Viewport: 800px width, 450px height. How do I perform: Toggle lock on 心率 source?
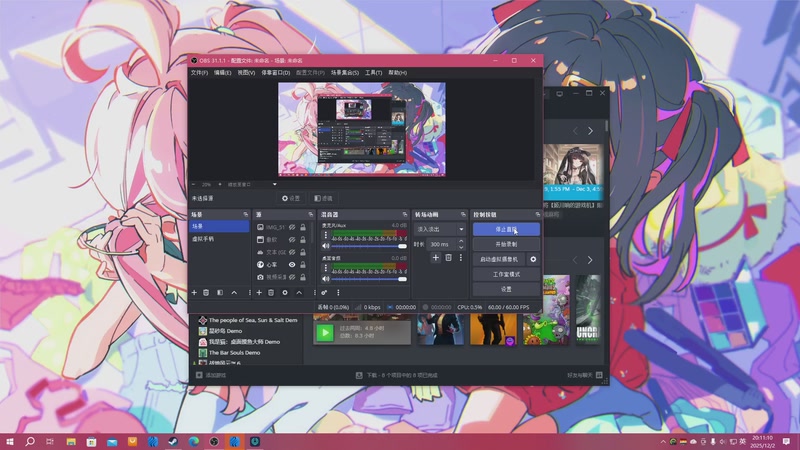[303, 265]
